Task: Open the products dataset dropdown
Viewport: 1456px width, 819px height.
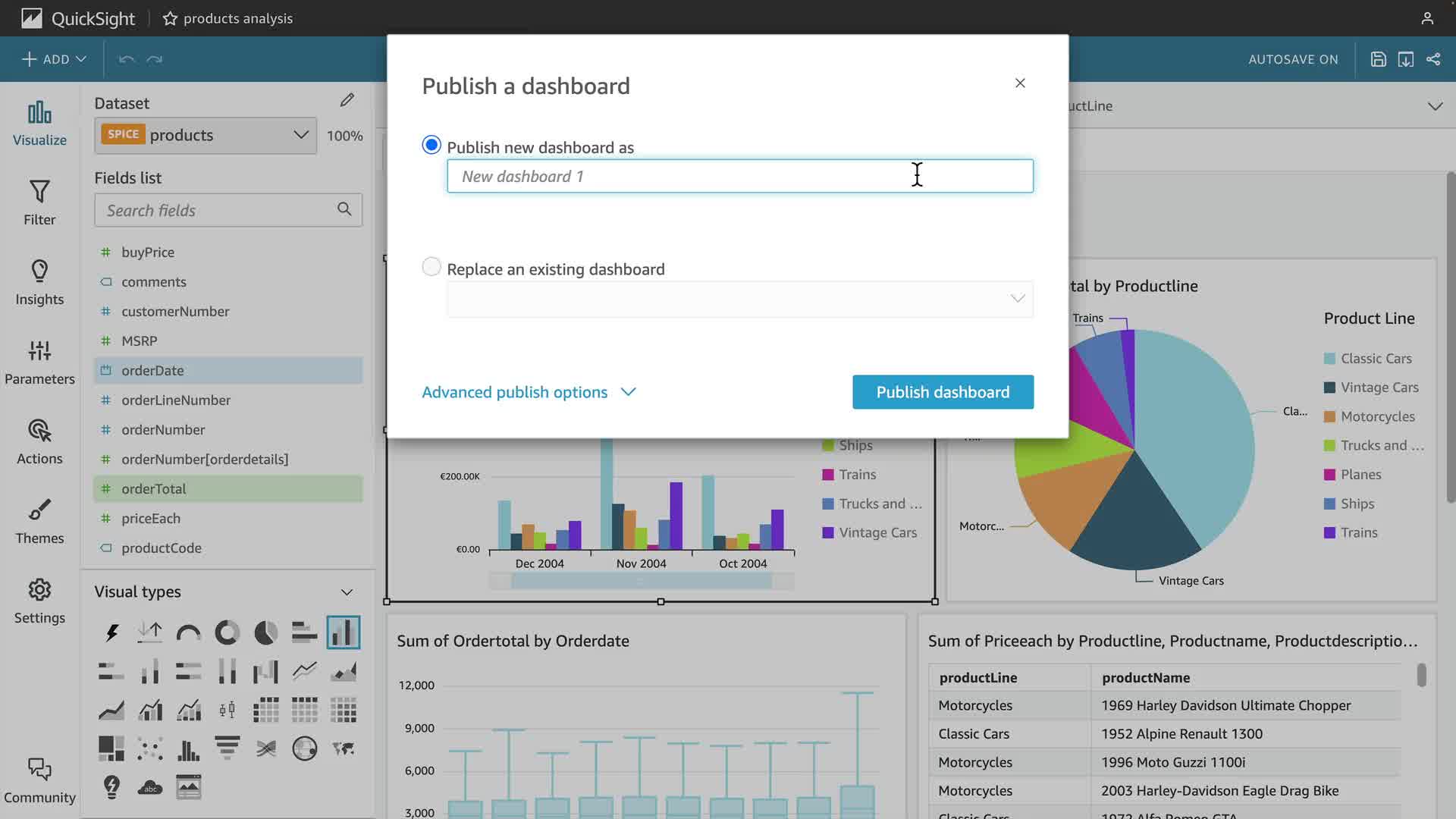Action: point(206,135)
